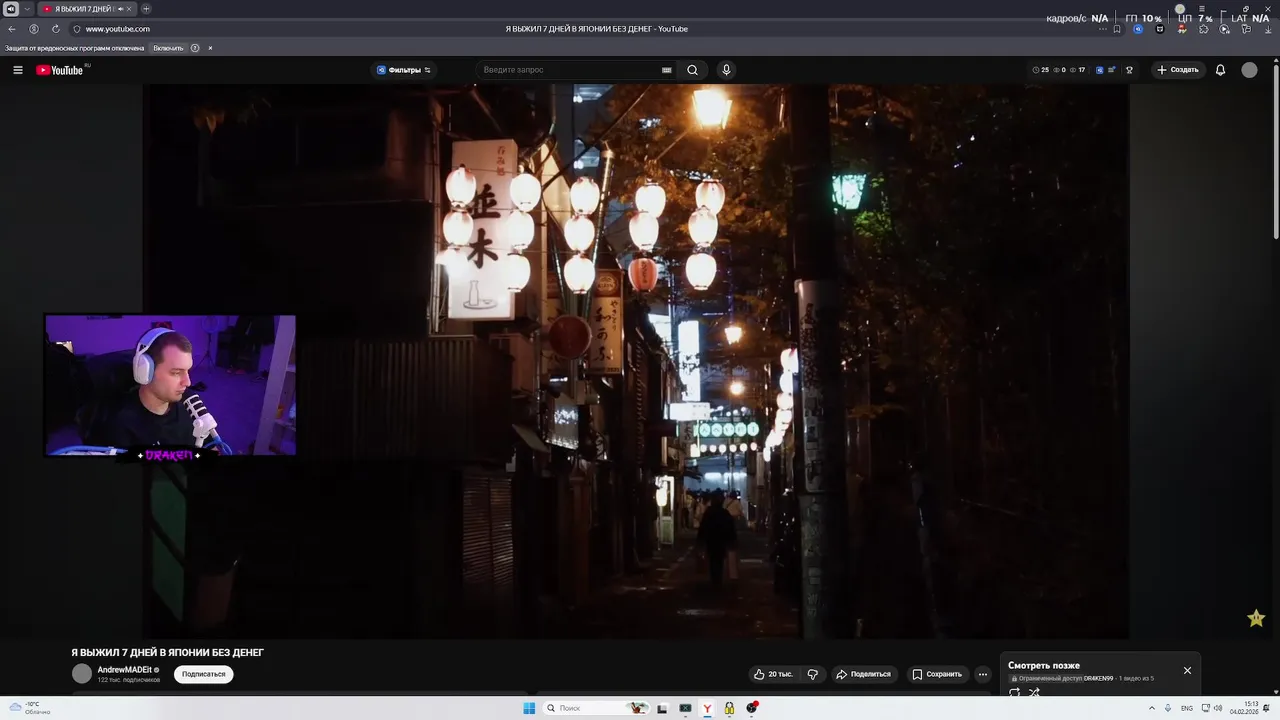Open more actions three-dots beside Сохранить

[983, 674]
